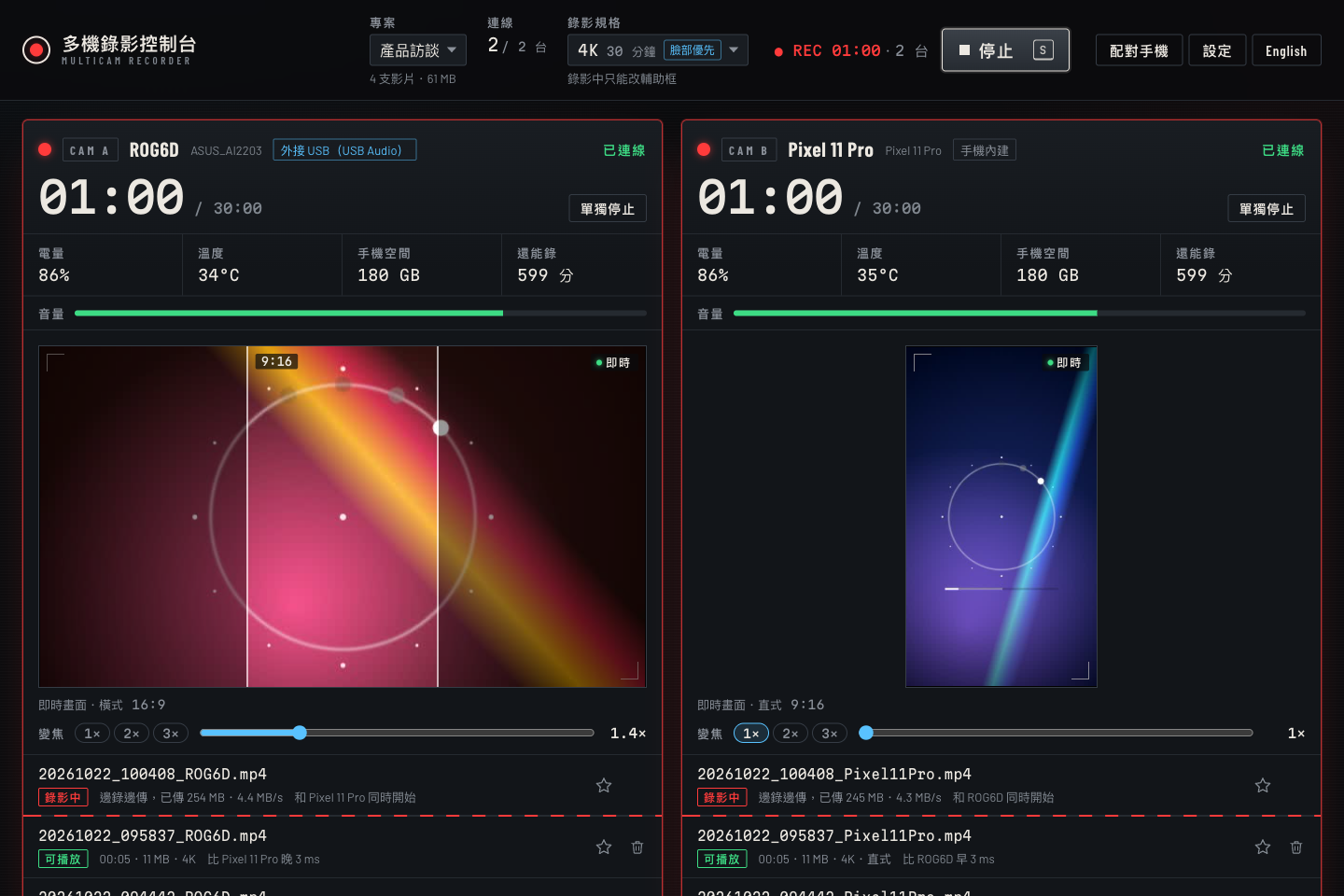Screen dimensions: 1344x896
Task: Delete the 20261022_095837_ROG6D.mp4 clip
Action: [637, 847]
